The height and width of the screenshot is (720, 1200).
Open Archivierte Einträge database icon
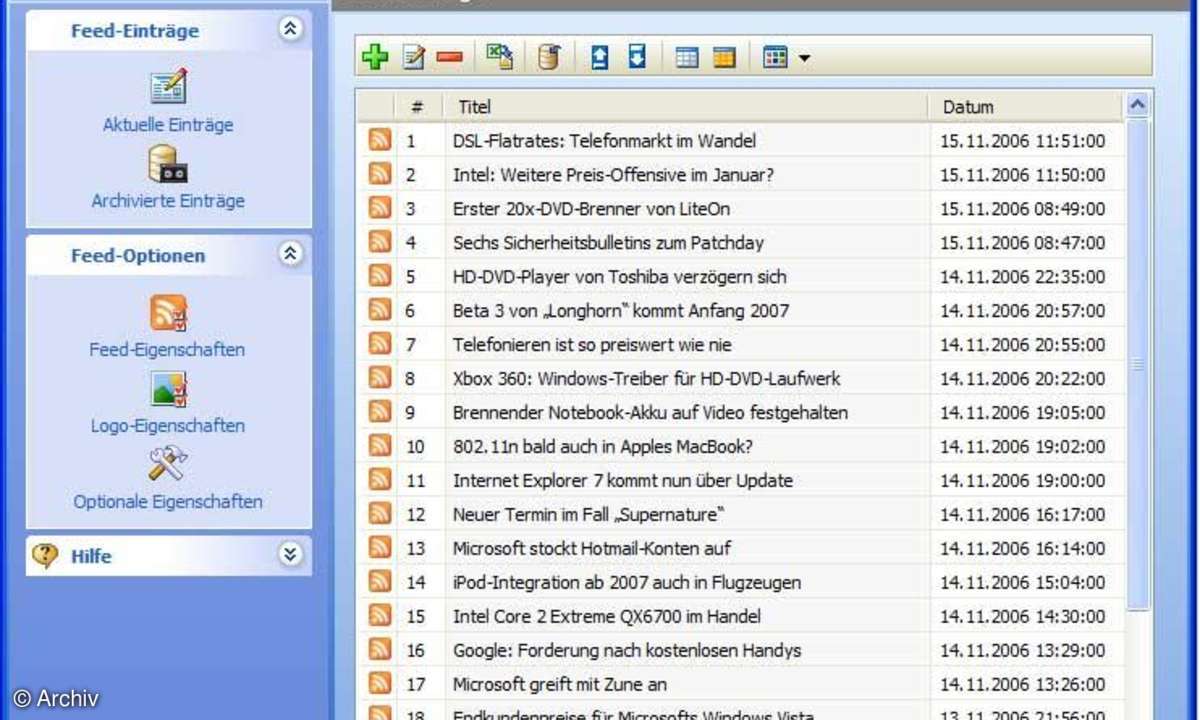pos(168,163)
